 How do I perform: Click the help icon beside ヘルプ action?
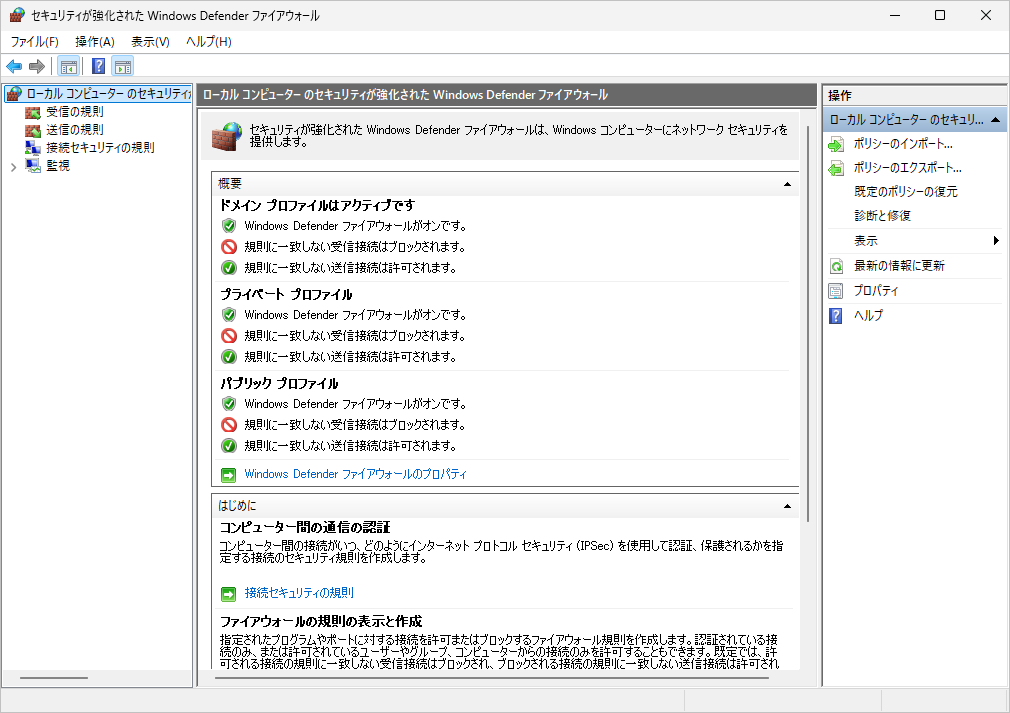point(836,316)
